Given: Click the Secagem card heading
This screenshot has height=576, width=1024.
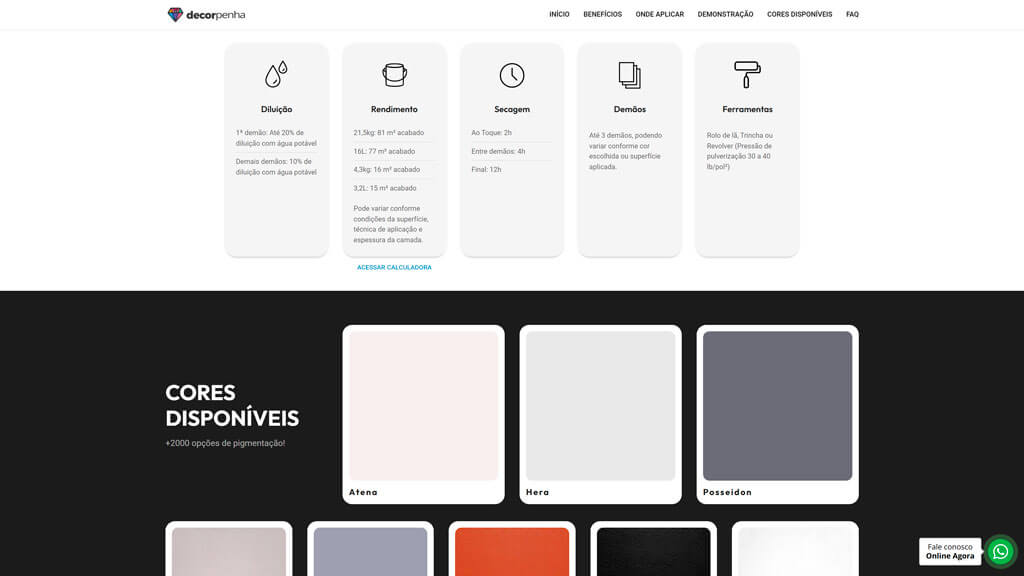Looking at the screenshot, I should pos(512,109).
